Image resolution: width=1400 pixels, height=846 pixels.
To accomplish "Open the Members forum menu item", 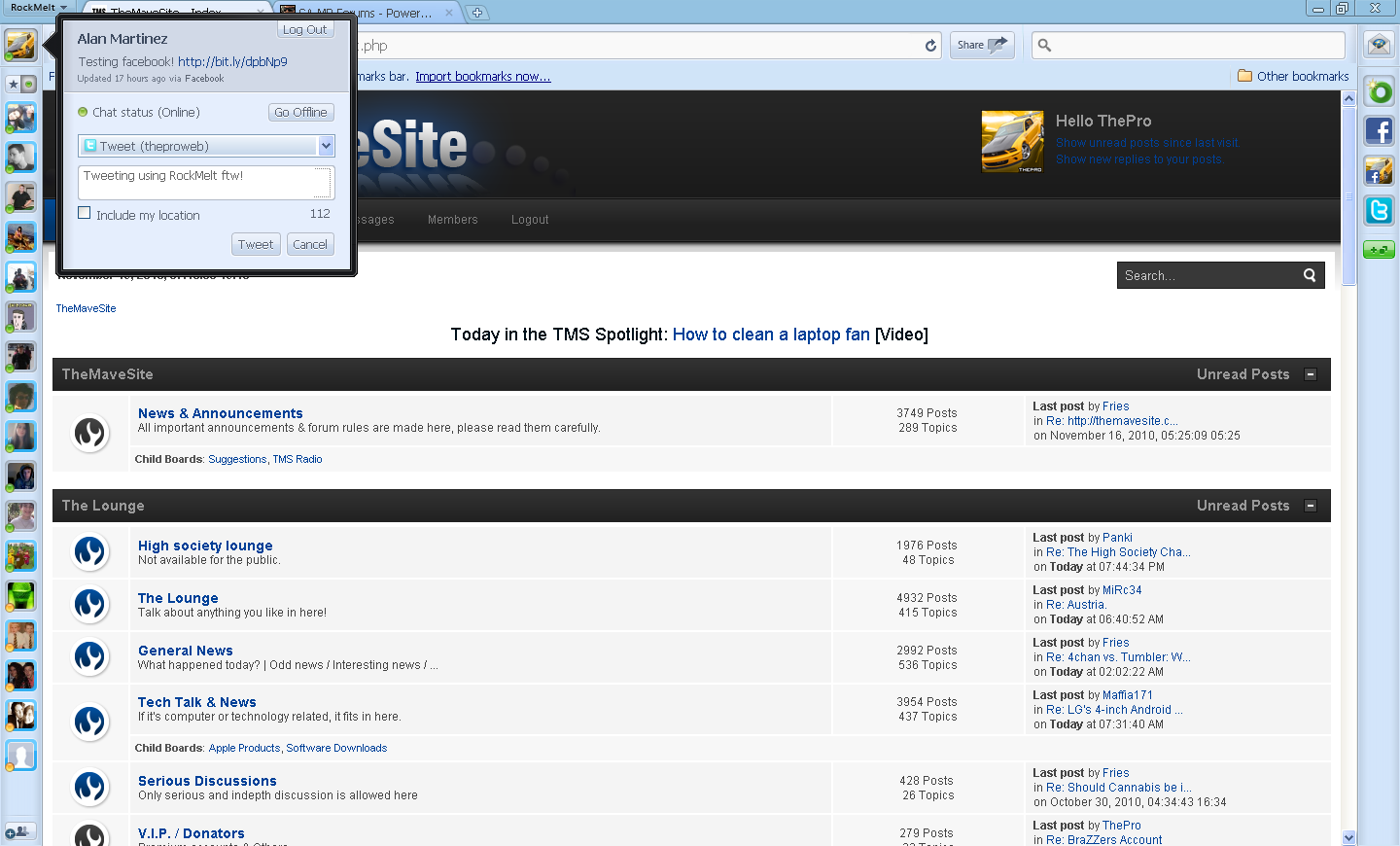I will 453,220.
